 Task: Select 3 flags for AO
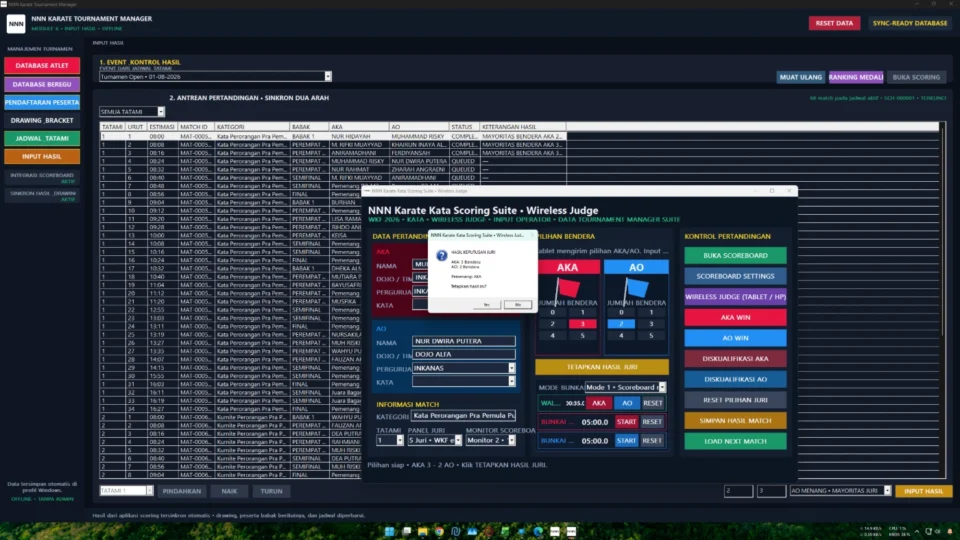(651, 324)
